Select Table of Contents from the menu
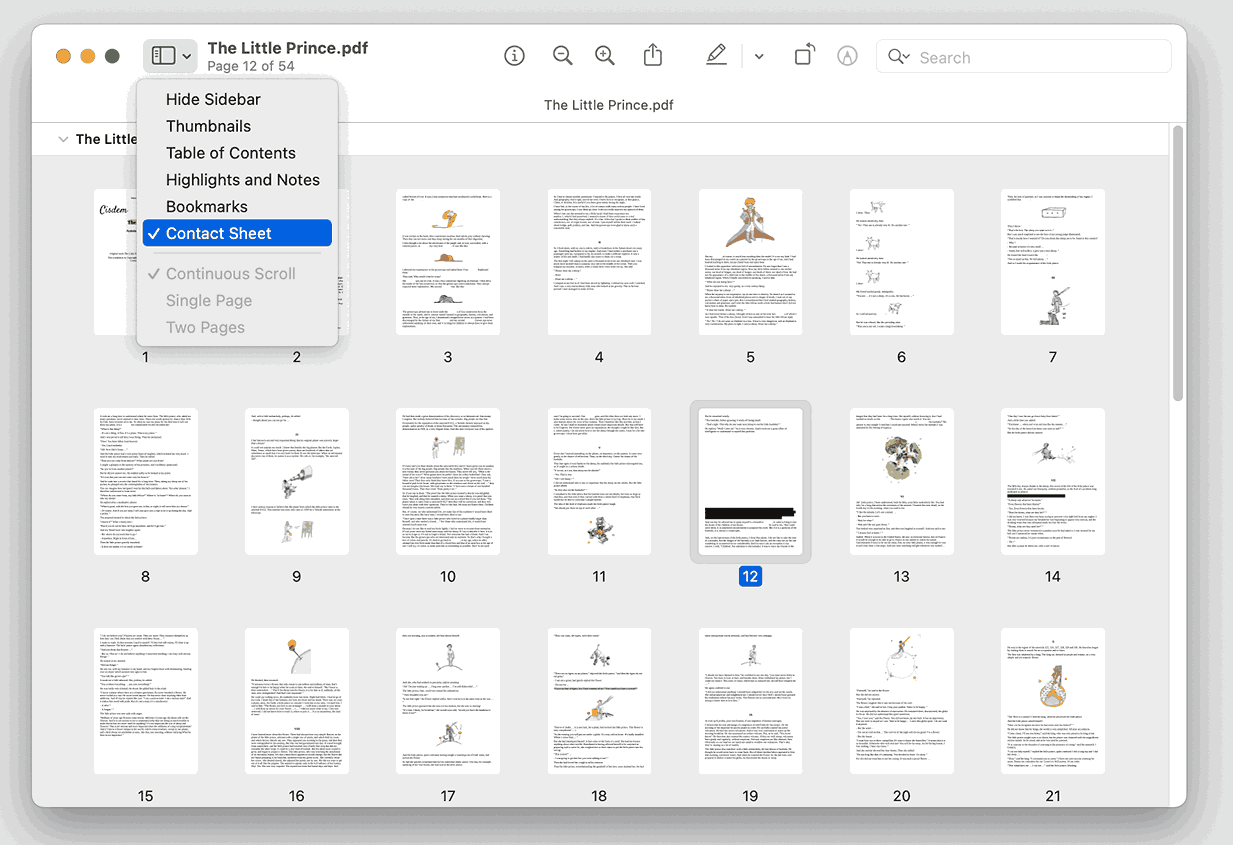1233x845 pixels. (231, 152)
